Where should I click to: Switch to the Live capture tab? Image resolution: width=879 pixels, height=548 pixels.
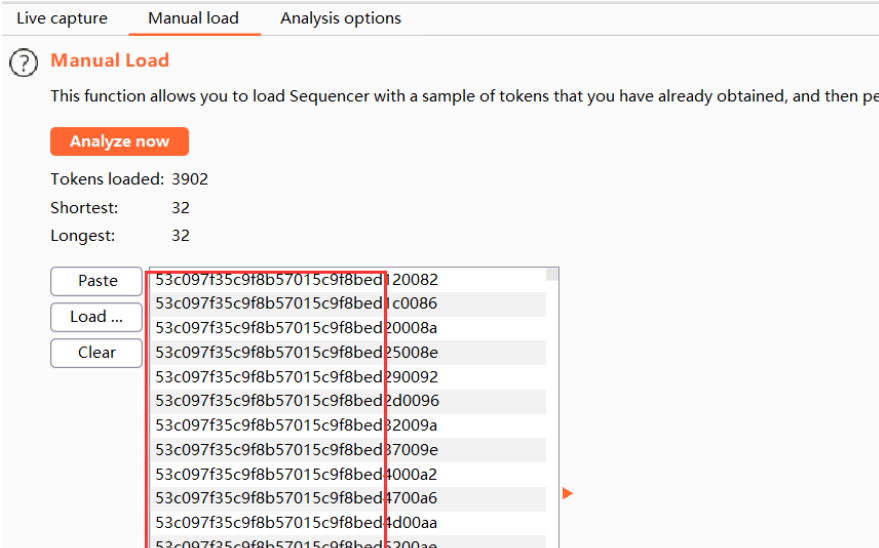tap(62, 18)
